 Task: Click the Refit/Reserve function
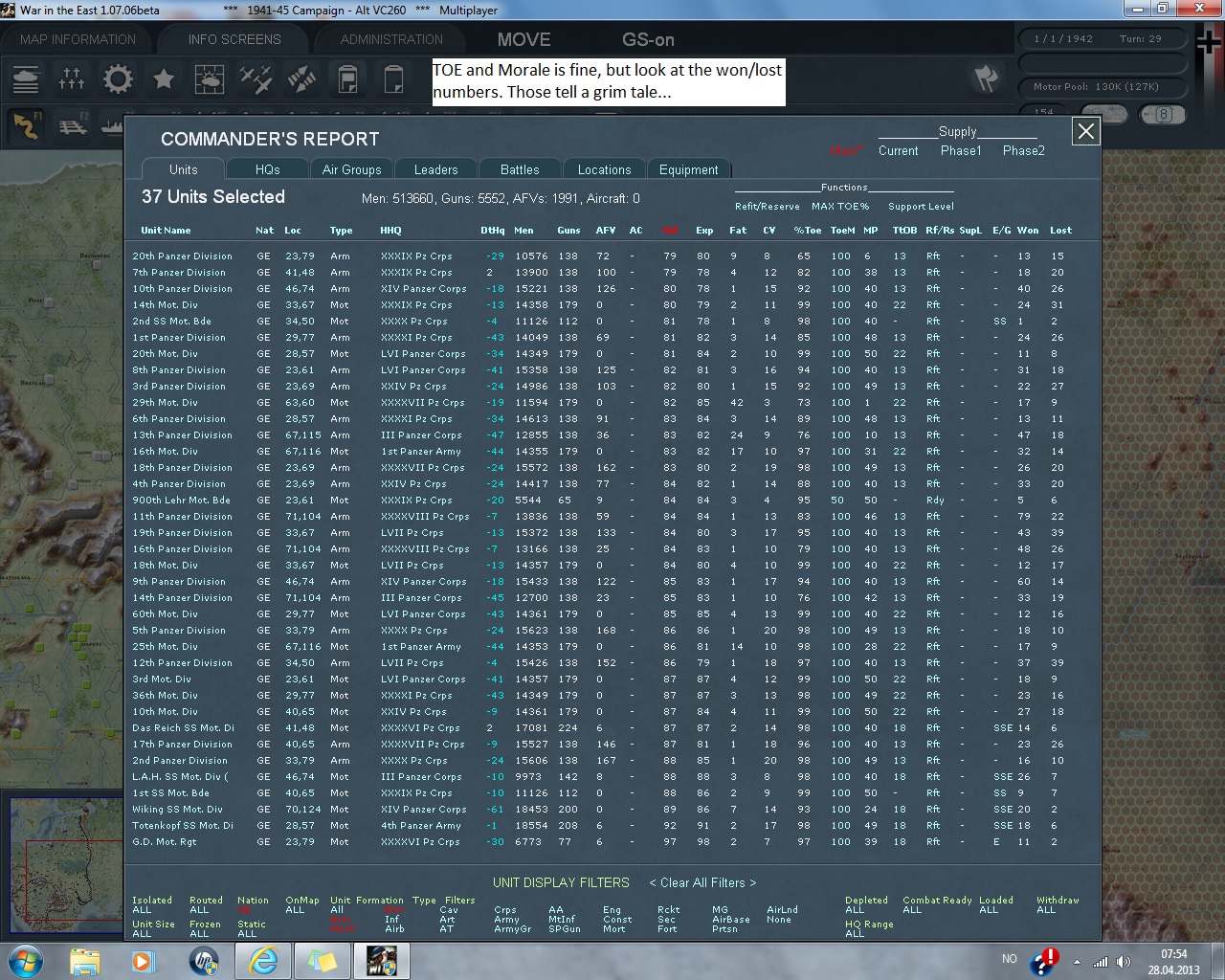[767, 206]
